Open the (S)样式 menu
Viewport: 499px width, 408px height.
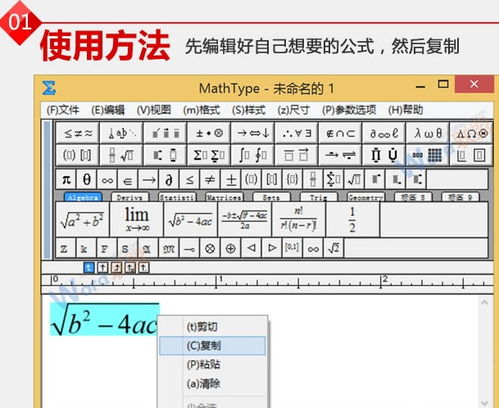tap(249, 110)
